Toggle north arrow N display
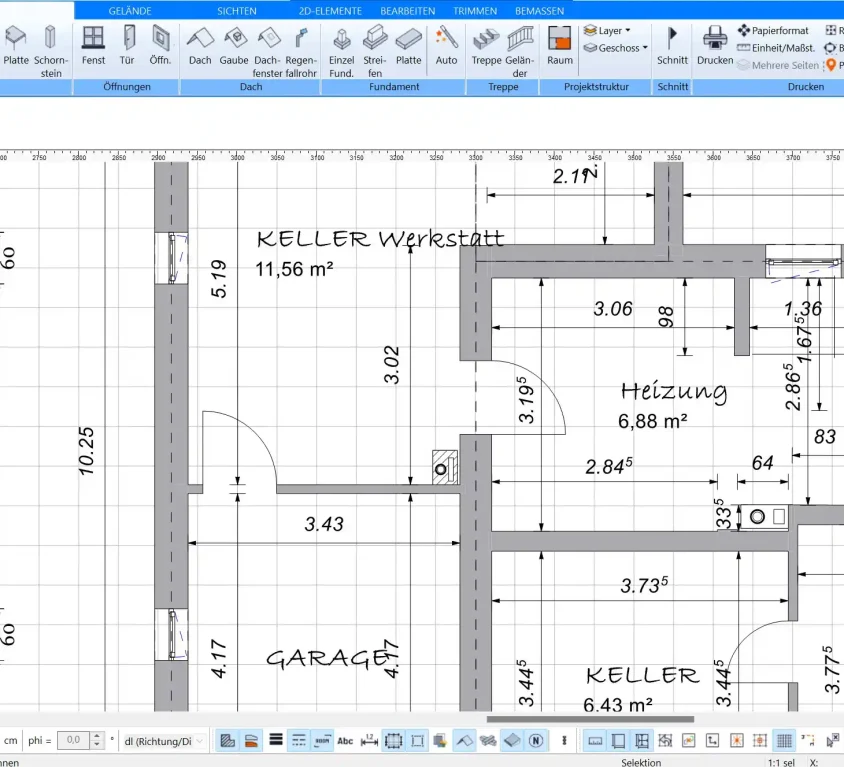Viewport: 844px width, 767px height. (536, 741)
